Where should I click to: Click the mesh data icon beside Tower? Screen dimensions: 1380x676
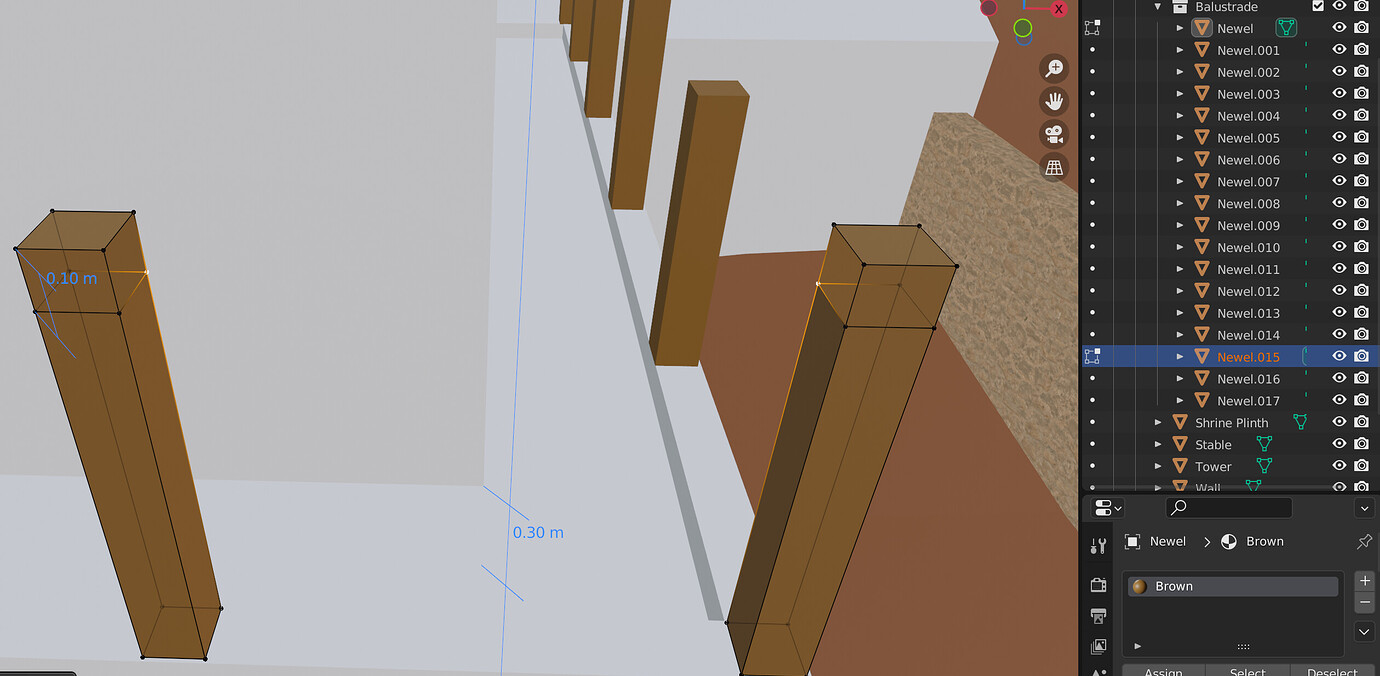point(1264,466)
